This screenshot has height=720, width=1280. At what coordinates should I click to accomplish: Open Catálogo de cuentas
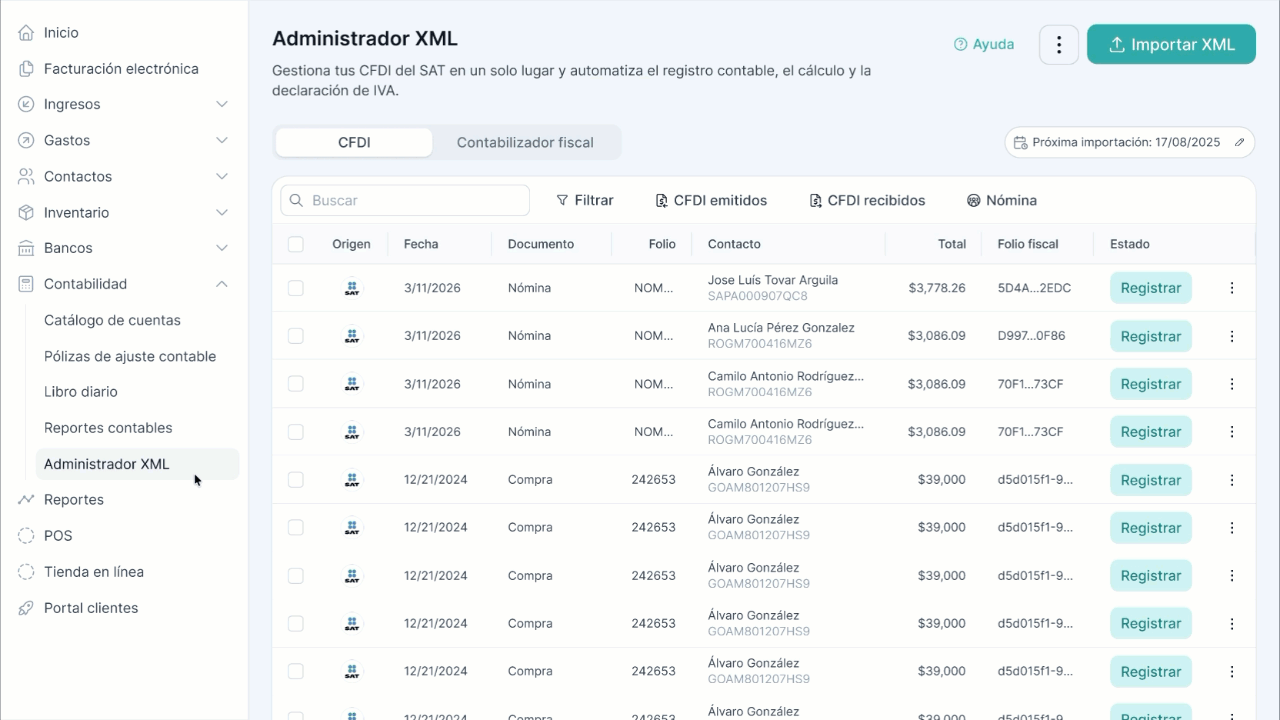pyautogui.click(x=112, y=320)
